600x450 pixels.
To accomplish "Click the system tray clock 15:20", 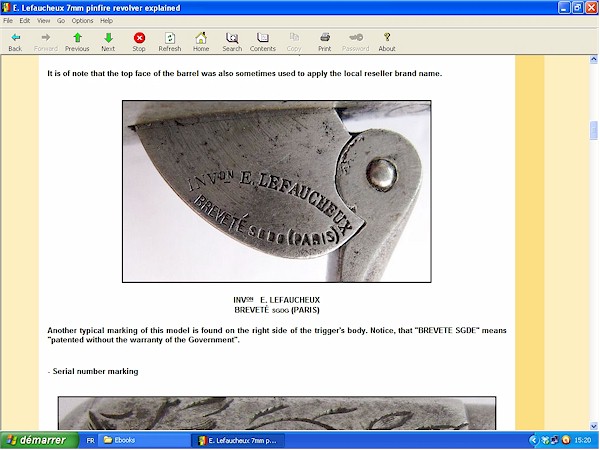I will pyautogui.click(x=582, y=440).
